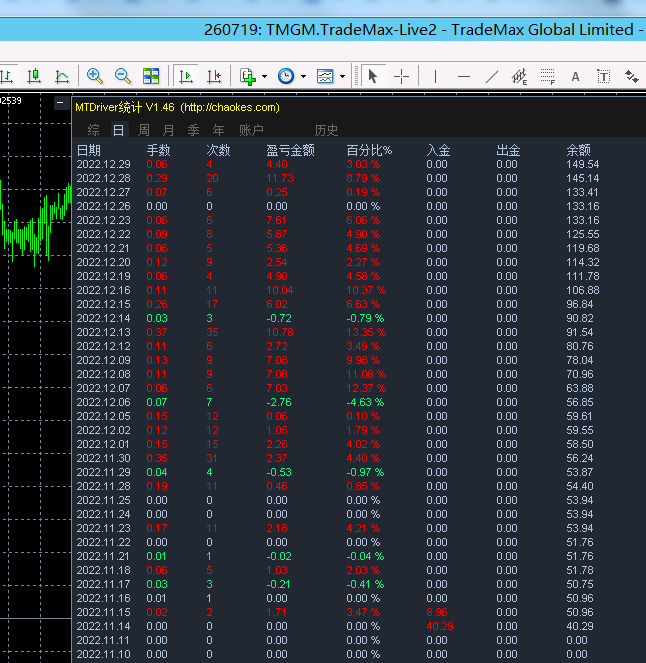Tile windows with the grid icon
The image size is (646, 663).
[x=151, y=76]
